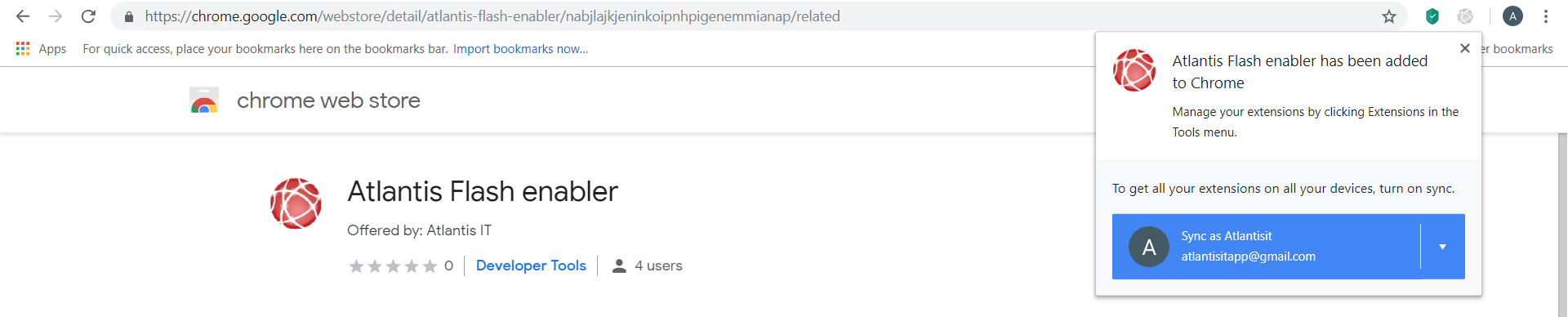Open the profile avatar menu
This screenshot has height=317, width=1568.
pyautogui.click(x=1512, y=16)
